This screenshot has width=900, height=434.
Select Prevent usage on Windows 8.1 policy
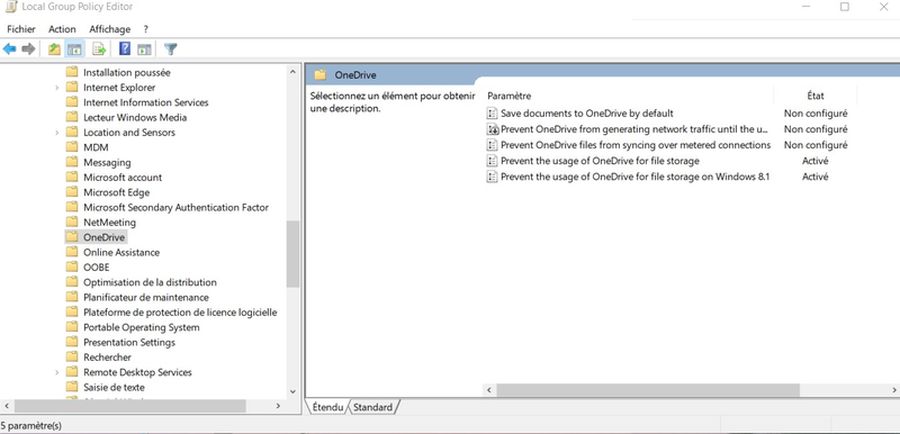click(635, 177)
